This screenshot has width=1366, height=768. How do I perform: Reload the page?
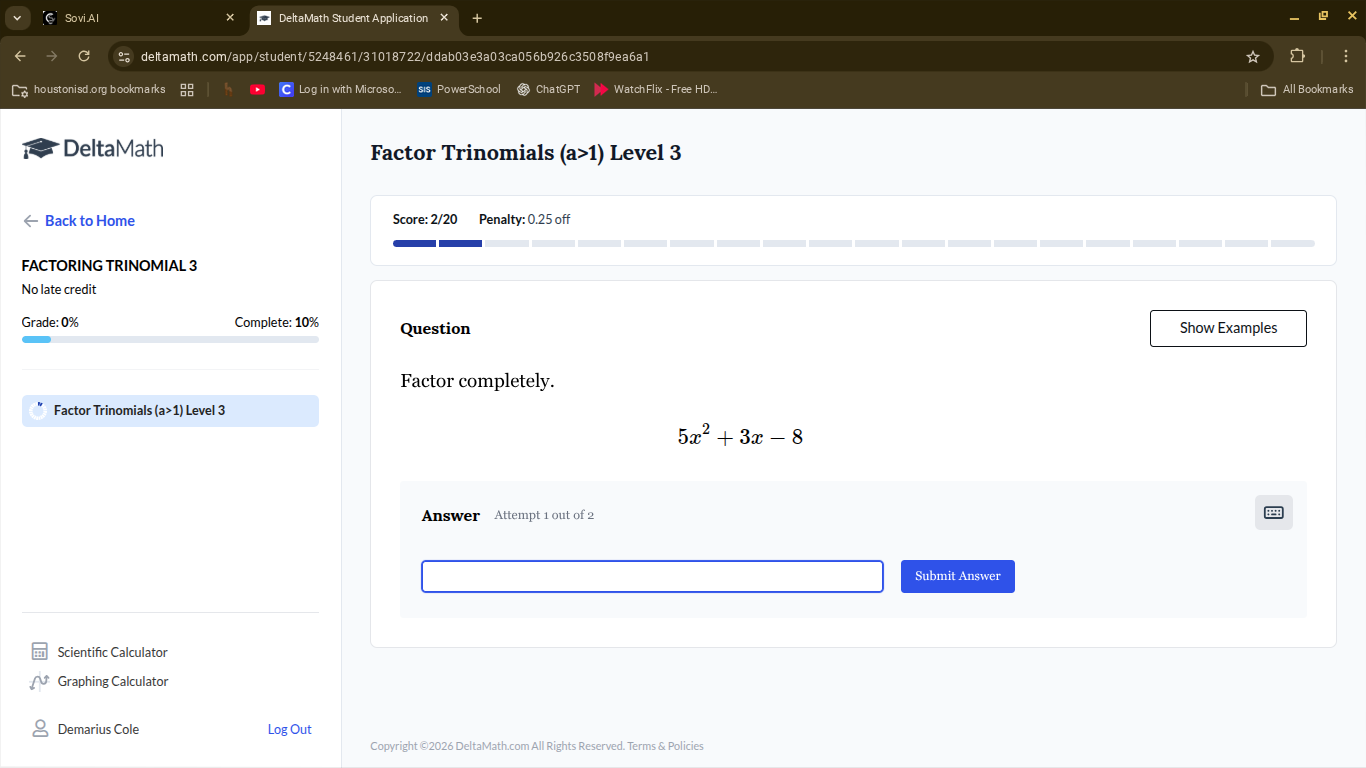pyautogui.click(x=84, y=56)
